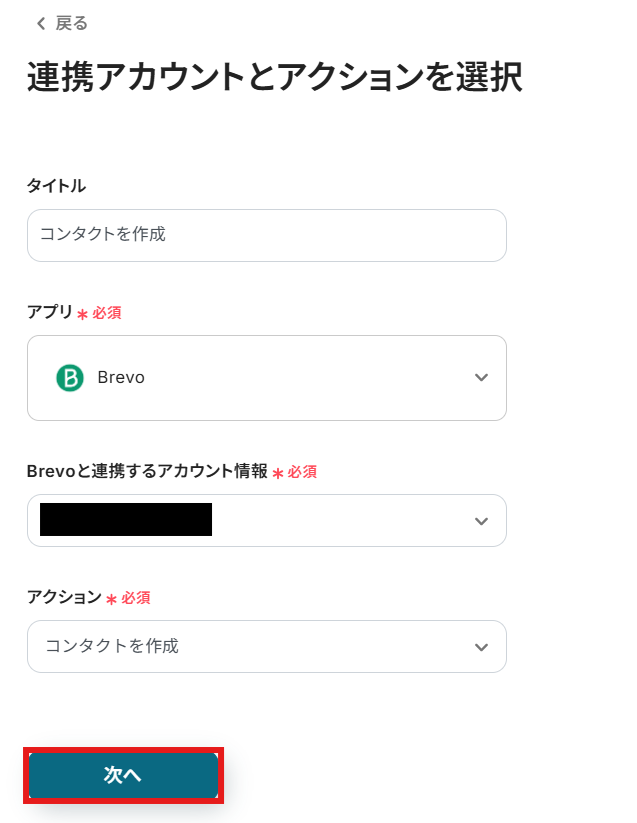Click the 必須 marker beside アカウント情報
The image size is (637, 823).
click(302, 472)
